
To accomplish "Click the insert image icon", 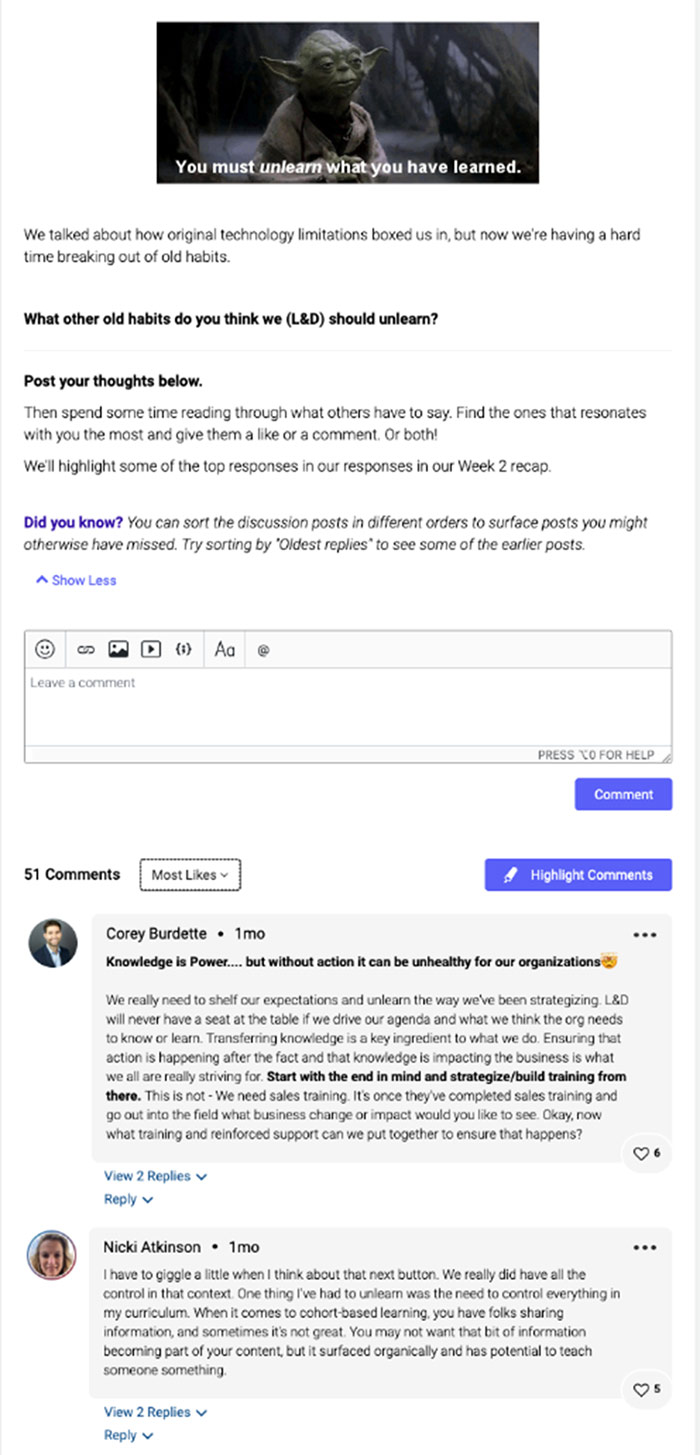I will [118, 649].
